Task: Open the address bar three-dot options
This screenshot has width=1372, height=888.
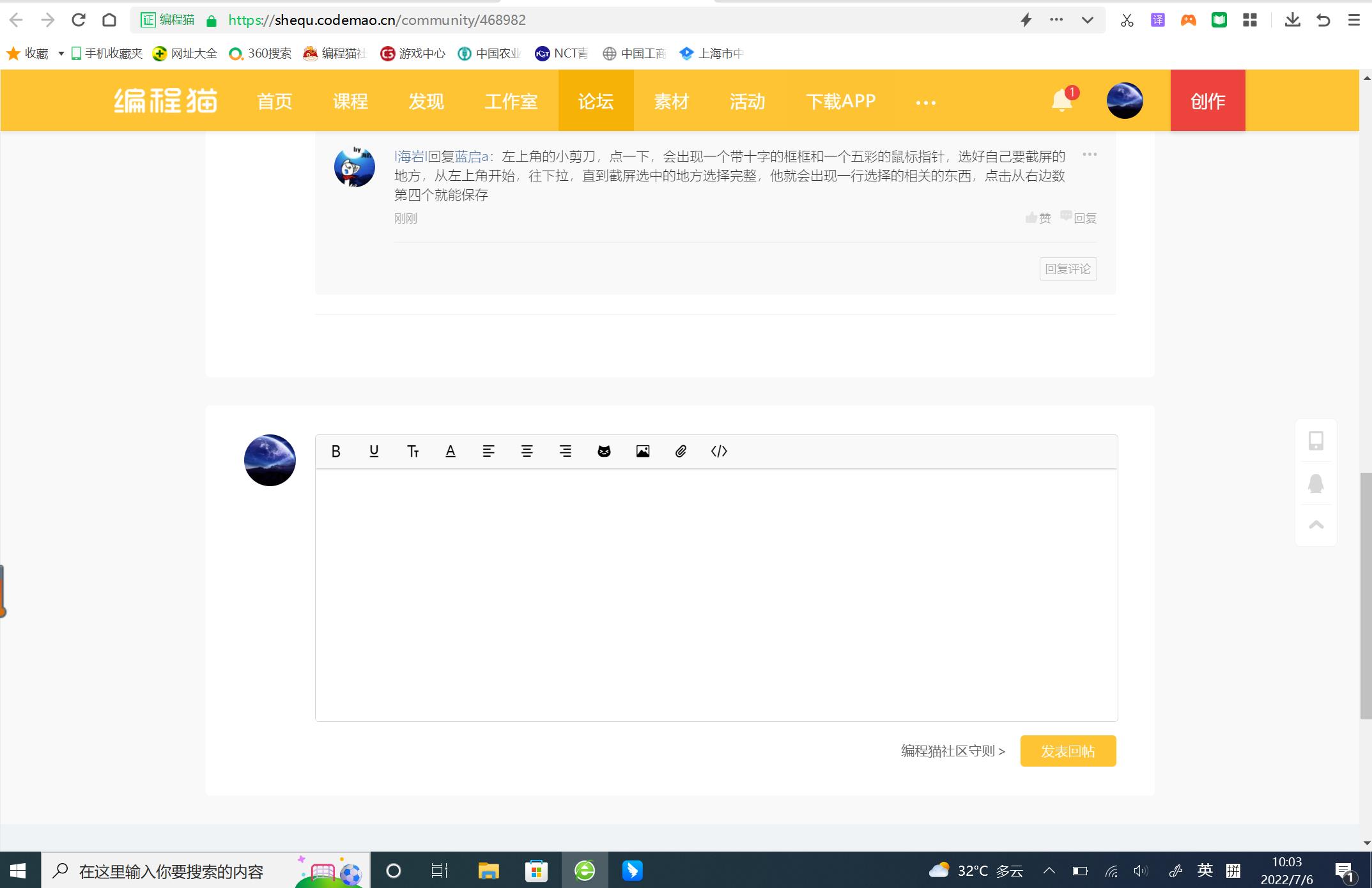Action: pyautogui.click(x=1056, y=20)
